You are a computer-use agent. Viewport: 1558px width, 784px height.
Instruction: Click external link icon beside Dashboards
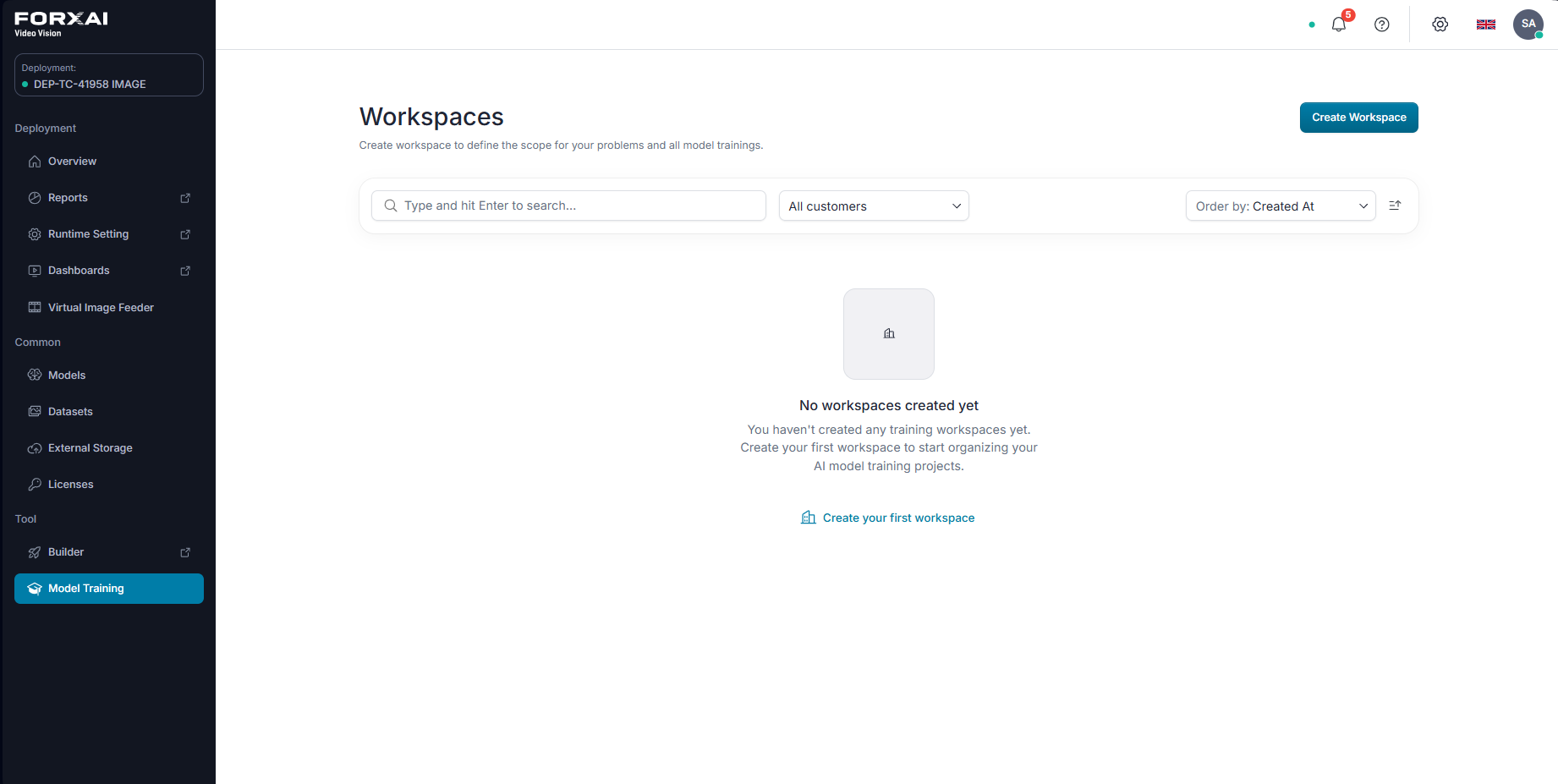point(185,271)
